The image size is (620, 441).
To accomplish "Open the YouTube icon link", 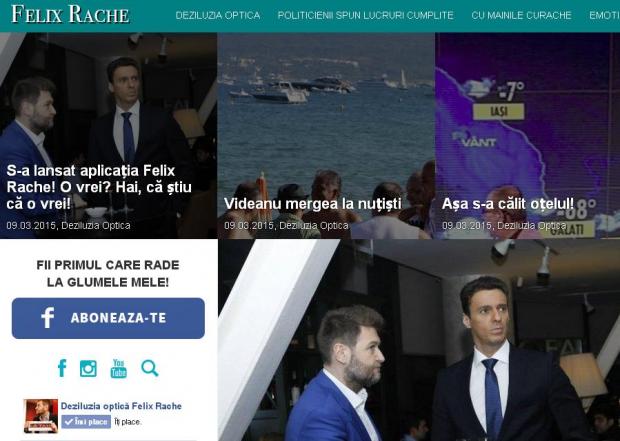I will tap(119, 369).
